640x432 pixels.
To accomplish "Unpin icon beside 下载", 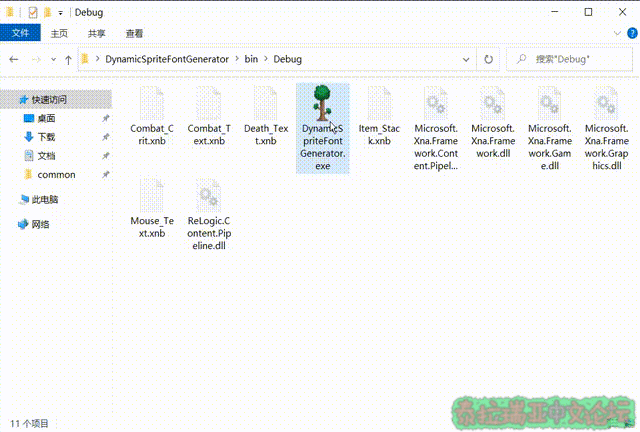I will 106,137.
